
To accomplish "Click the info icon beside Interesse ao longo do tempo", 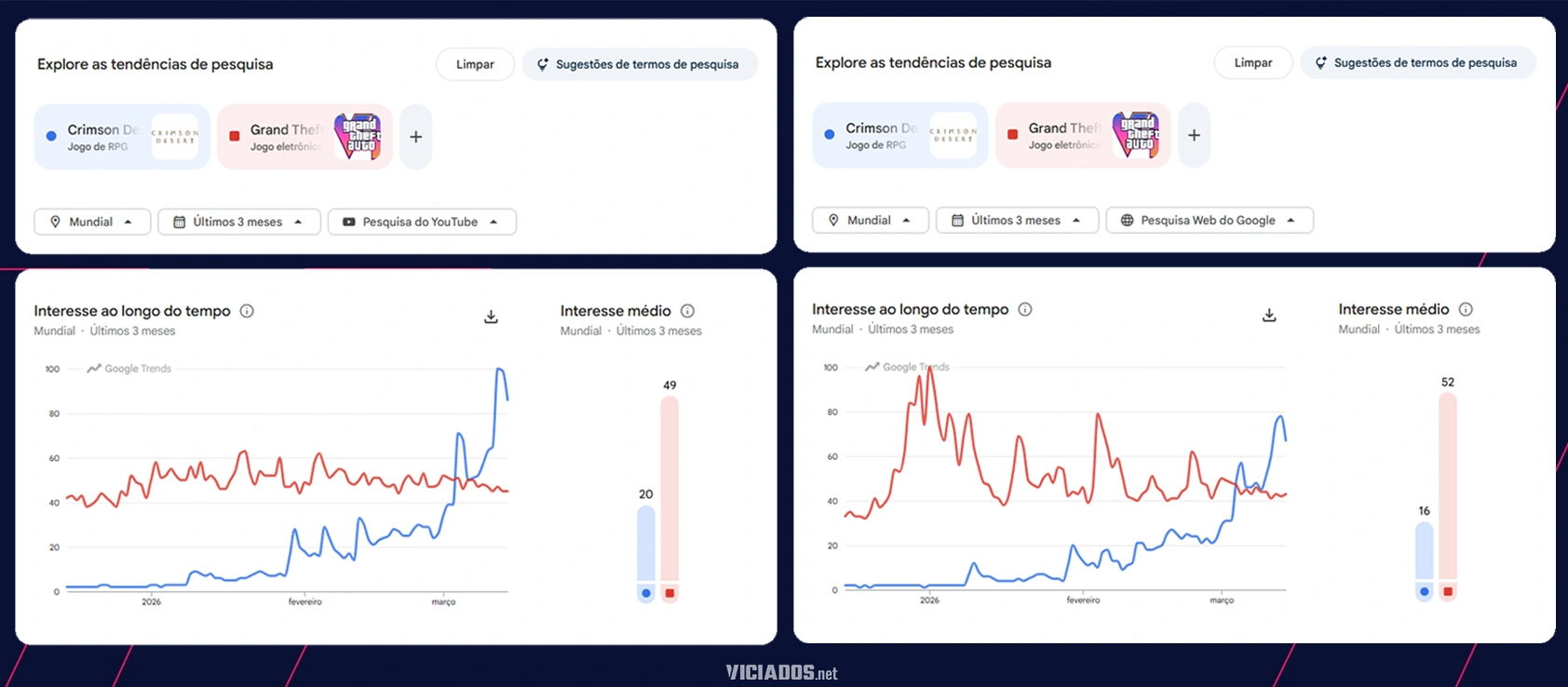I will 247,311.
